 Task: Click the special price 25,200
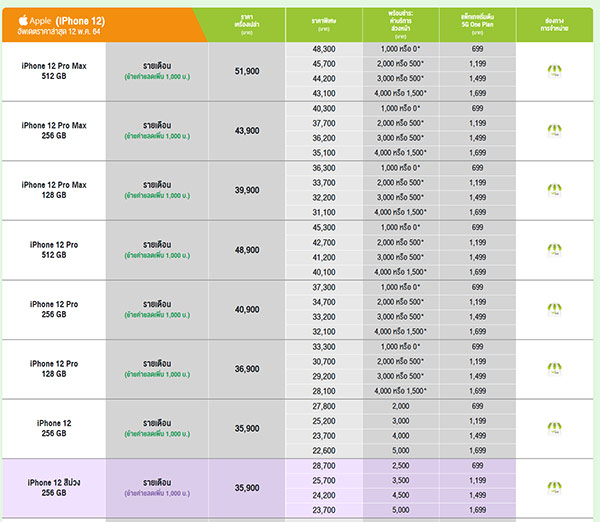click(324, 421)
